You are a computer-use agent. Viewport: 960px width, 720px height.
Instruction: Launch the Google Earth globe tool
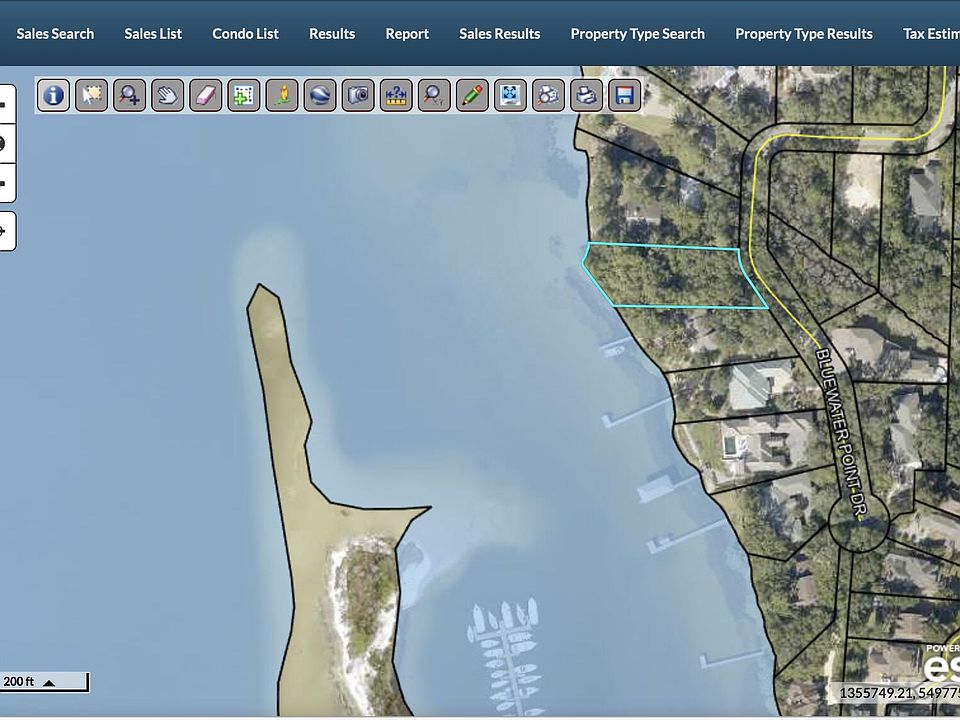click(320, 96)
